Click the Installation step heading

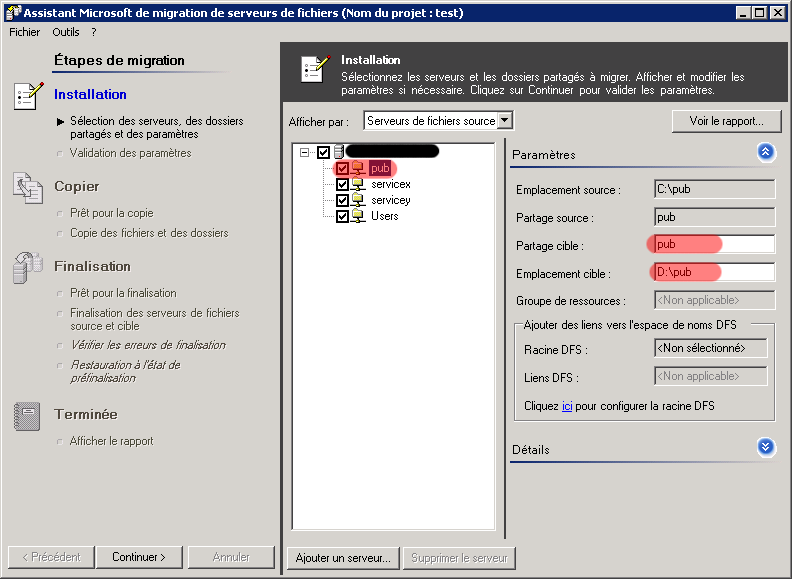(90, 94)
